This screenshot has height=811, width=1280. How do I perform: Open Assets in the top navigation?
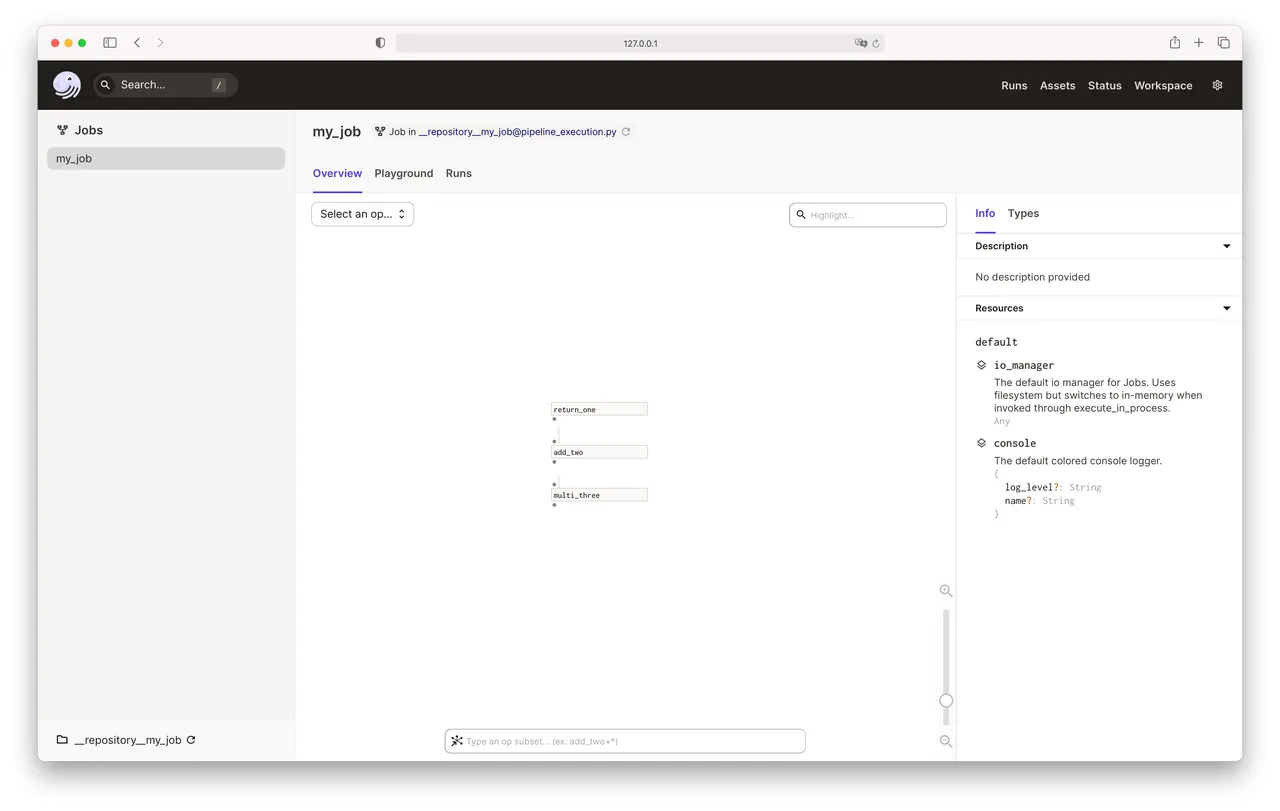(1057, 86)
